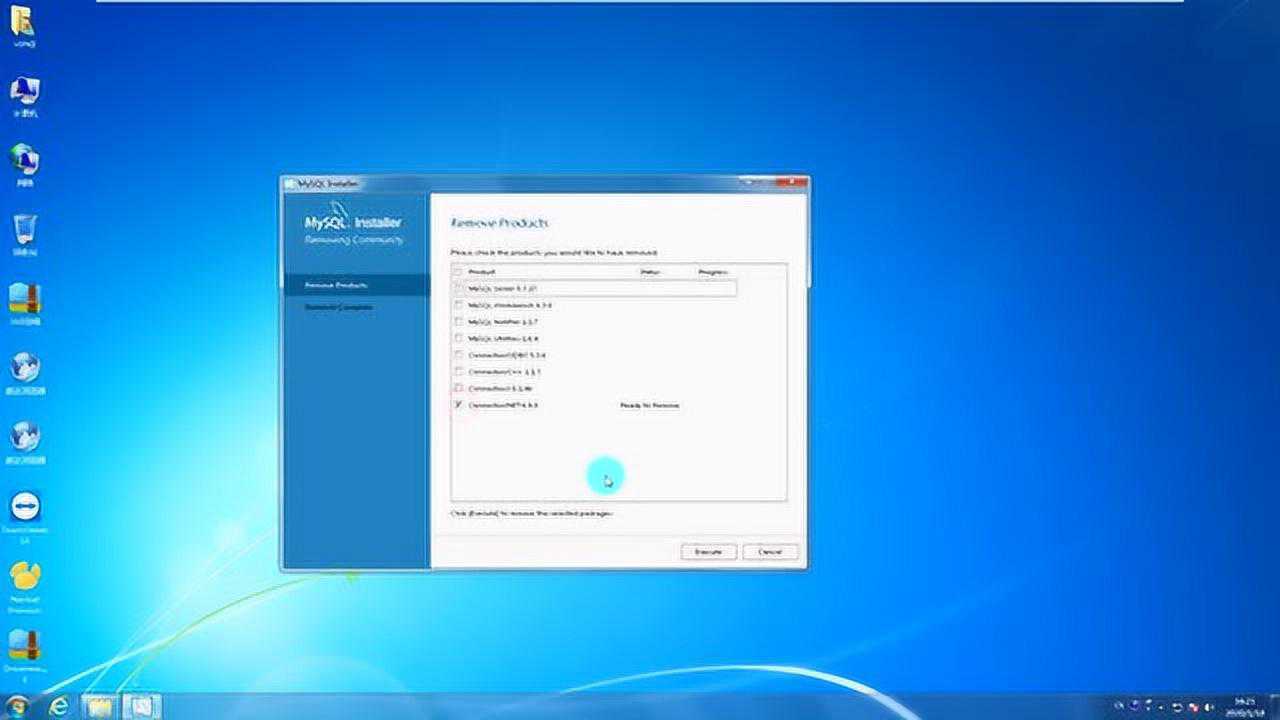Click the 'Ready to Remove' status text

pyautogui.click(x=649, y=405)
